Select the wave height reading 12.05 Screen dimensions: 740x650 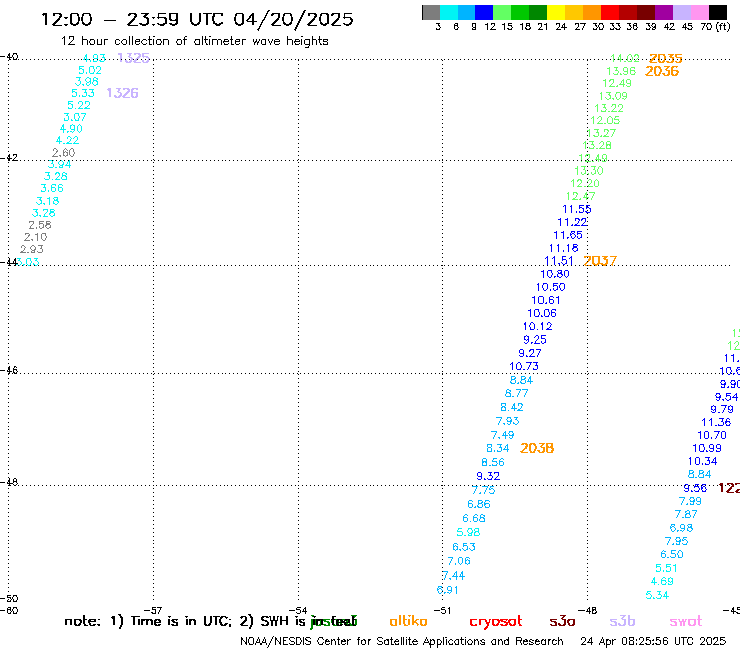pyautogui.click(x=605, y=121)
